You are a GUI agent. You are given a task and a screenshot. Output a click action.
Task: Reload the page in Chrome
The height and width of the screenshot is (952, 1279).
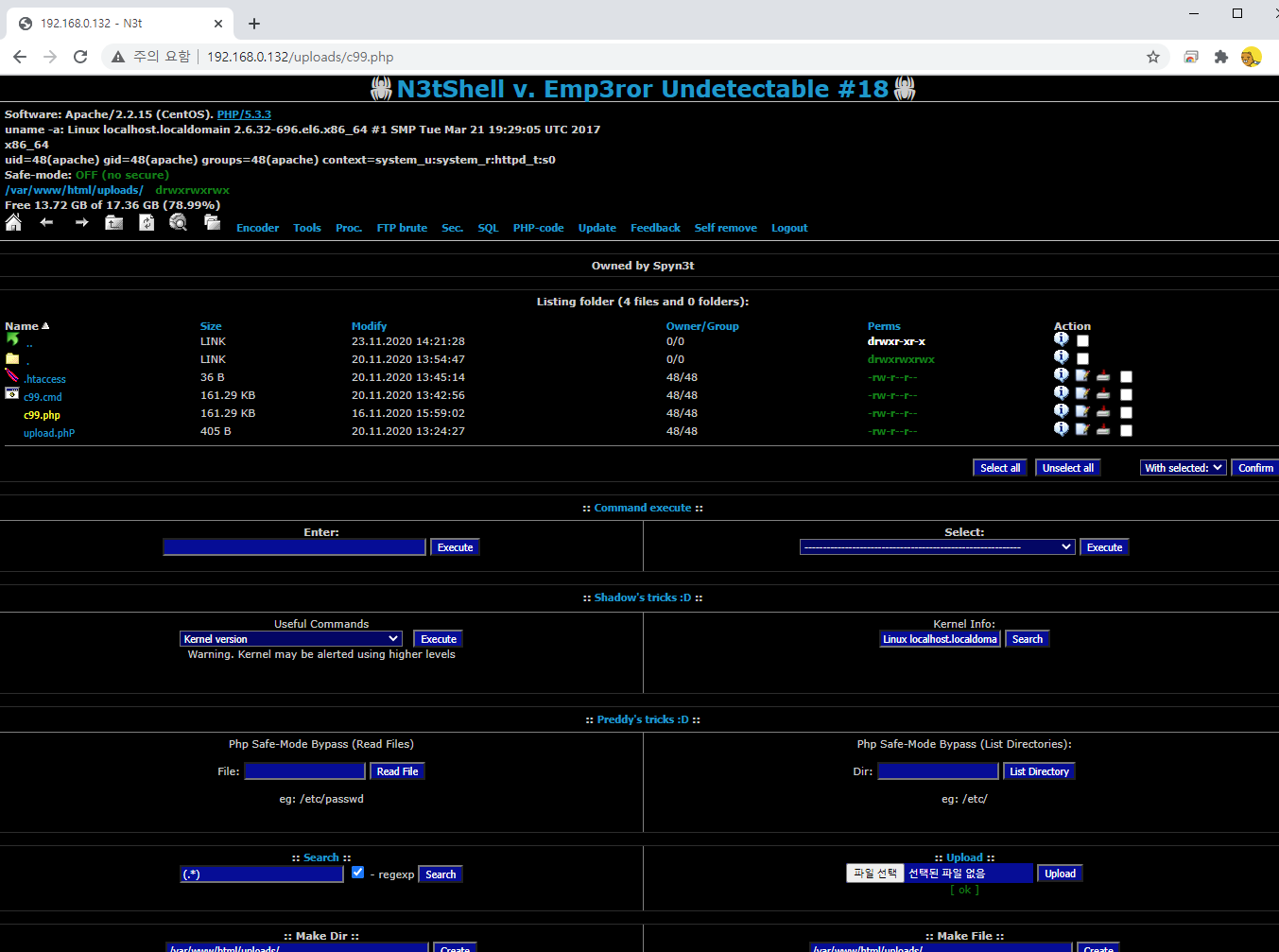pos(80,57)
